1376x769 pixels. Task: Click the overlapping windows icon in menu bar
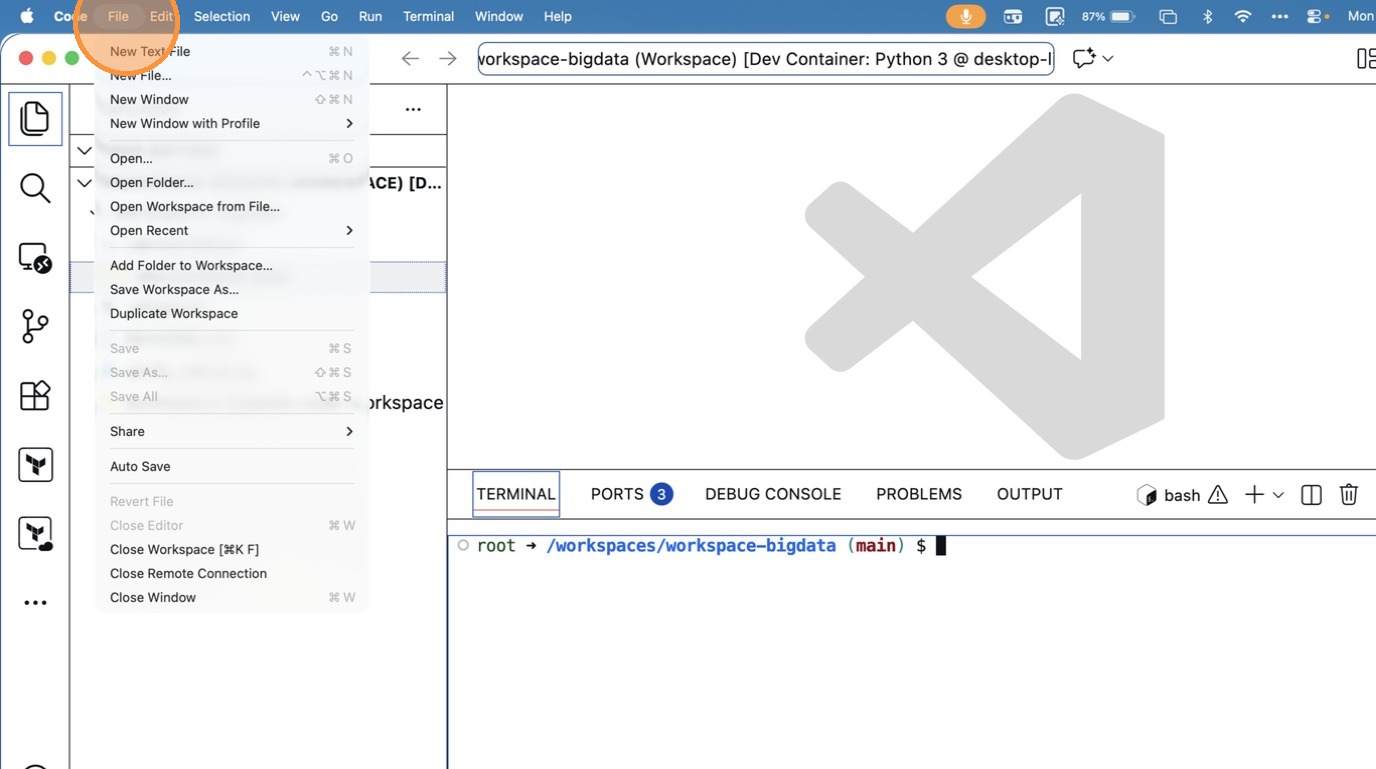click(1168, 16)
